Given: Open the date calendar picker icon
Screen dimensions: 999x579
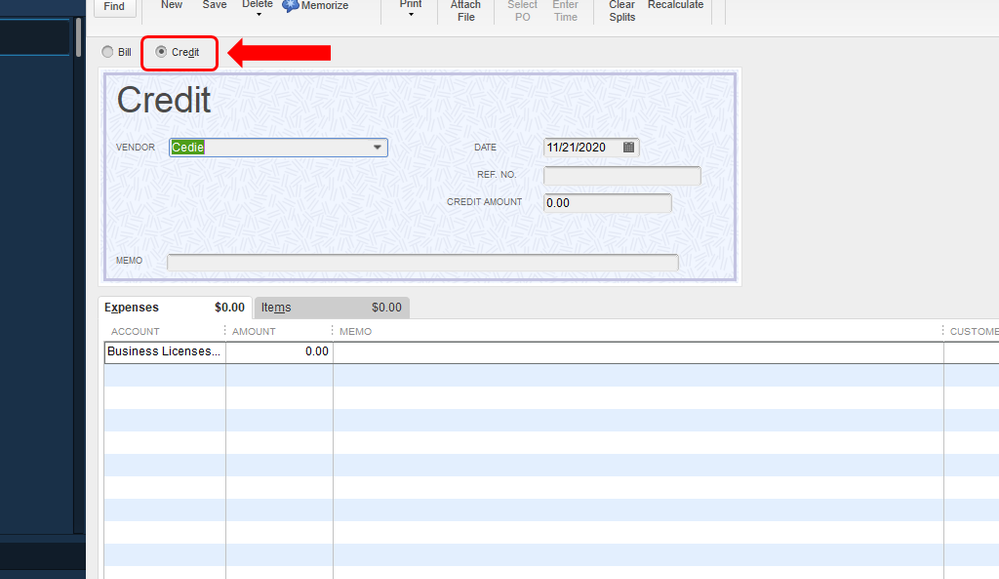Looking at the screenshot, I should (x=628, y=147).
